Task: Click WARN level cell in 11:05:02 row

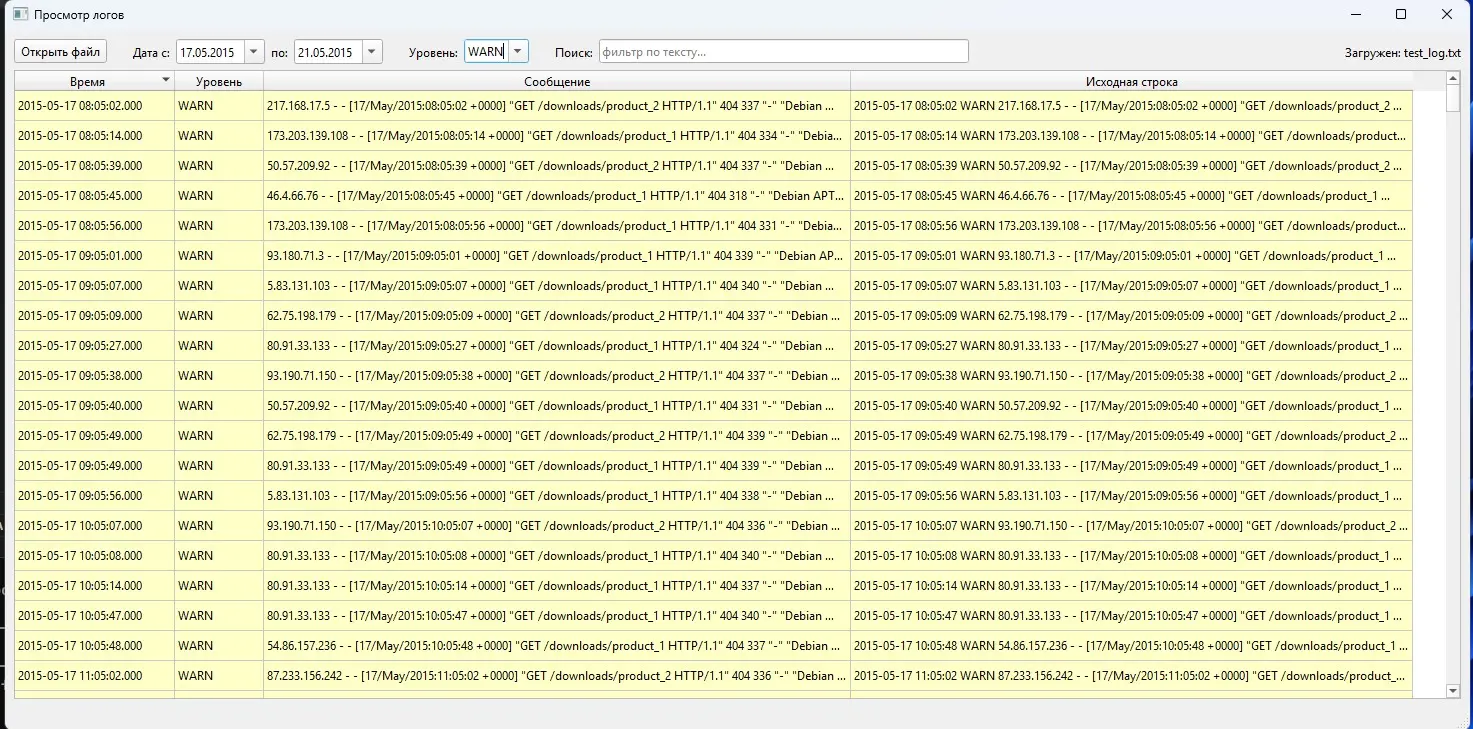Action: (x=219, y=676)
